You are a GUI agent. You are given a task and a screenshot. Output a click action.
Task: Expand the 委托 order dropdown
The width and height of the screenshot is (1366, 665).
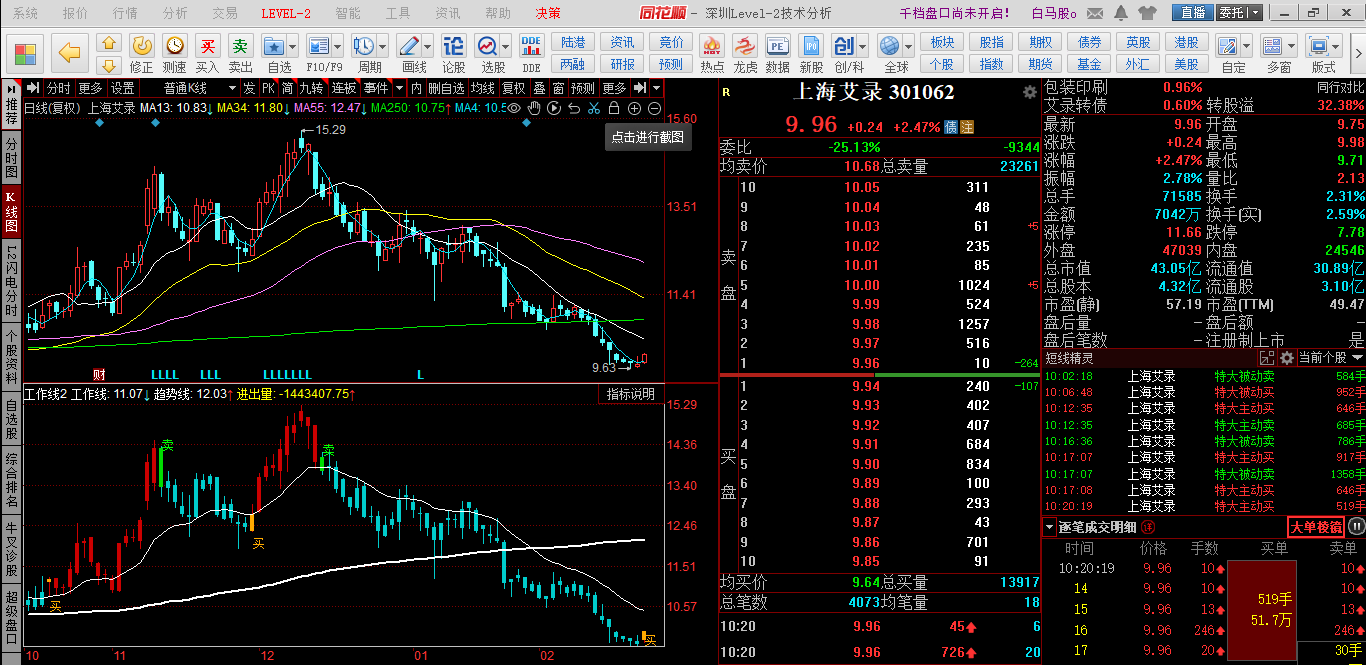click(1255, 13)
